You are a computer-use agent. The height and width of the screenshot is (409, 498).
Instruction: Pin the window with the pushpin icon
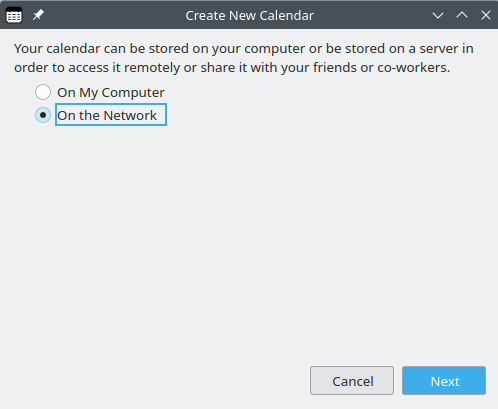(x=38, y=15)
